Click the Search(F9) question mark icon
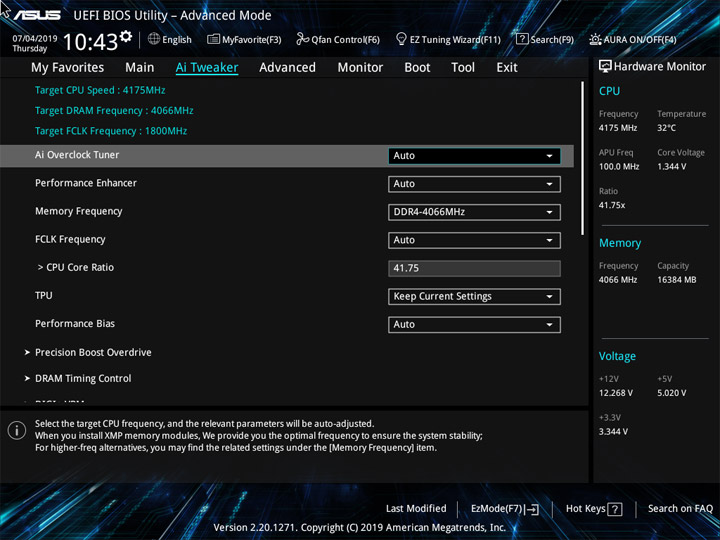Viewport: 720px width, 540px height. click(522, 39)
